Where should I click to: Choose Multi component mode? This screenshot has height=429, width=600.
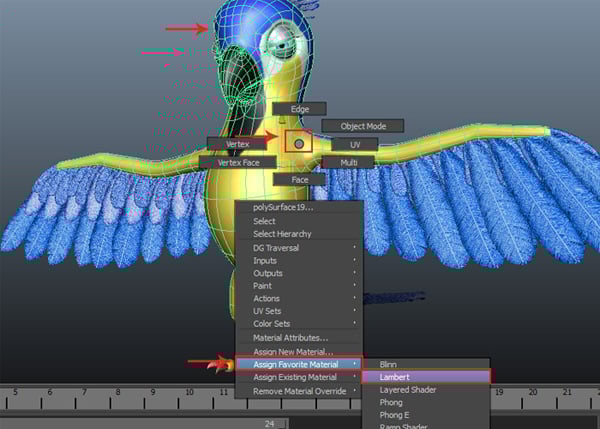click(x=349, y=162)
